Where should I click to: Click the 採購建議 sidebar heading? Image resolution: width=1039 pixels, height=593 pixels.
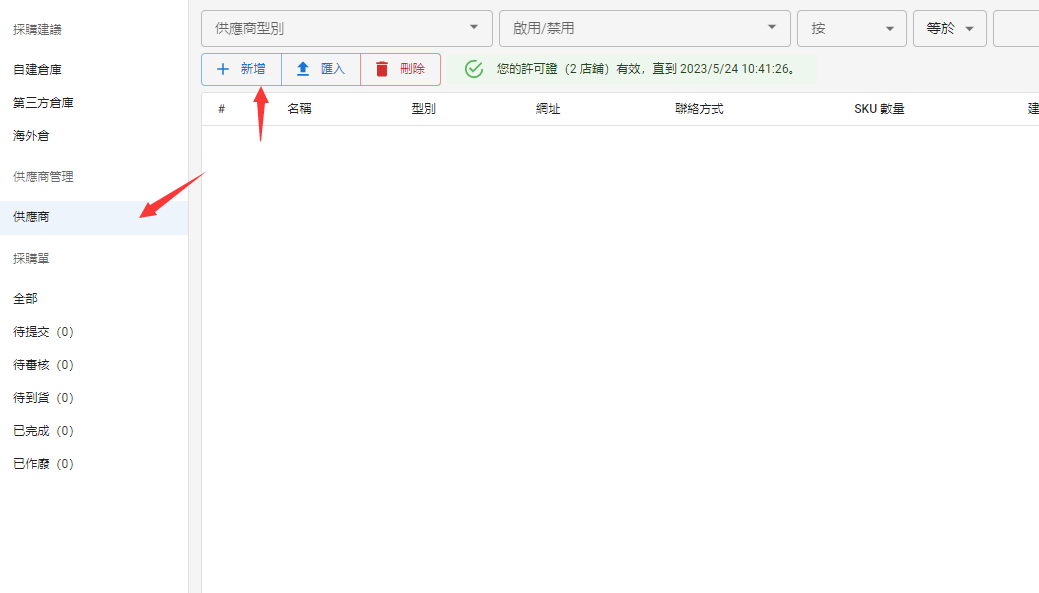pos(38,29)
